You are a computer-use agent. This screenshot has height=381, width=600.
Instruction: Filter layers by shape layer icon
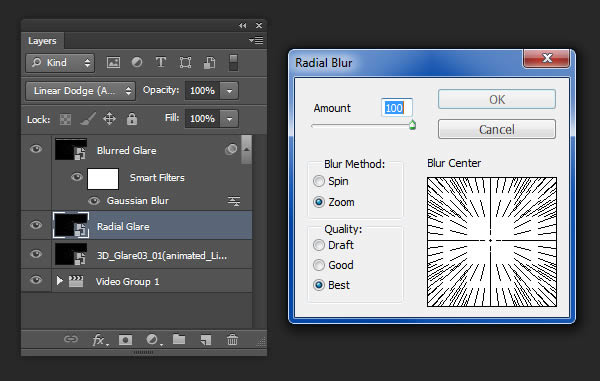[x=185, y=62]
